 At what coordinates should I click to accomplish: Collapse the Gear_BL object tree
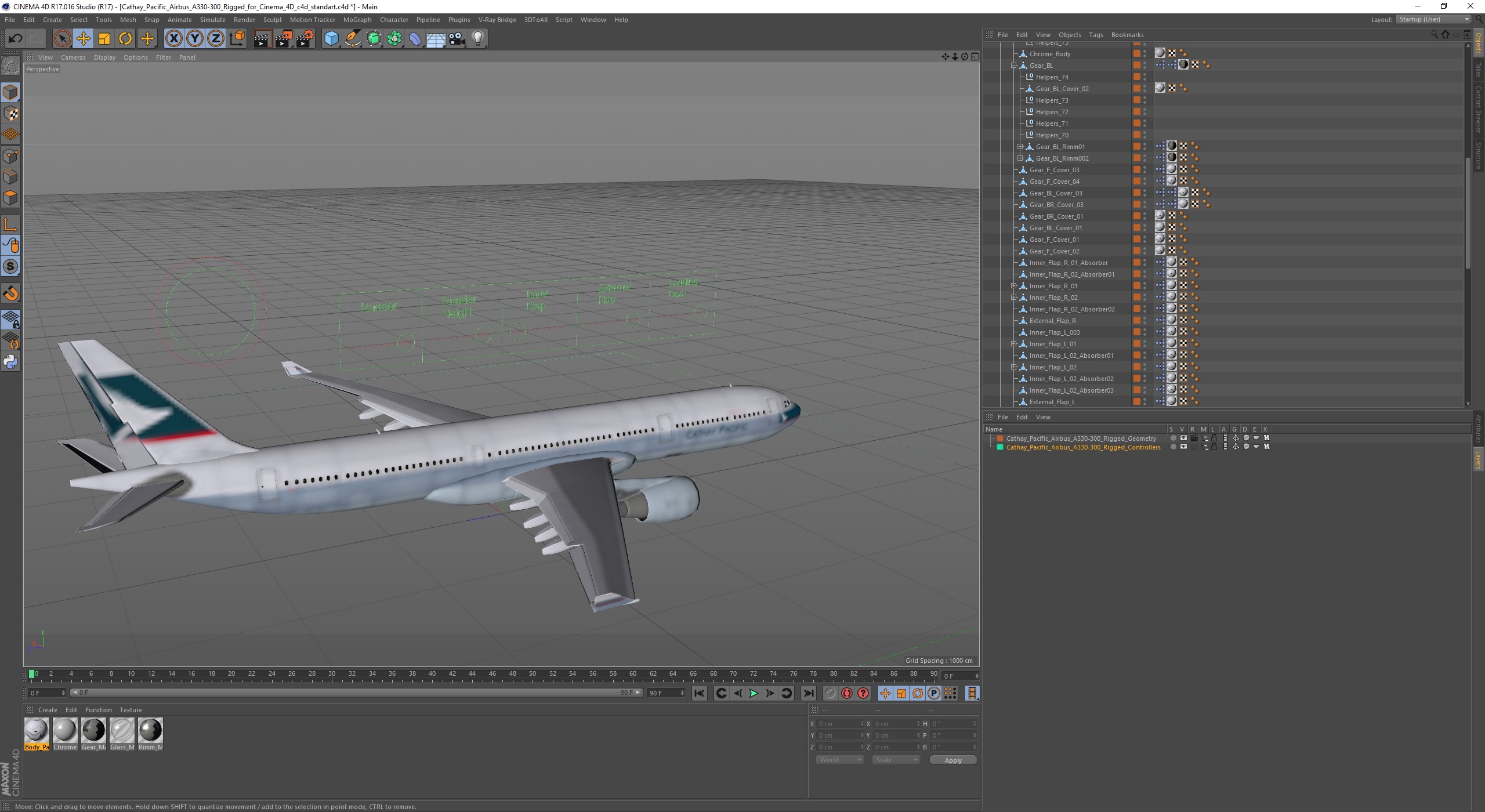(x=1014, y=66)
